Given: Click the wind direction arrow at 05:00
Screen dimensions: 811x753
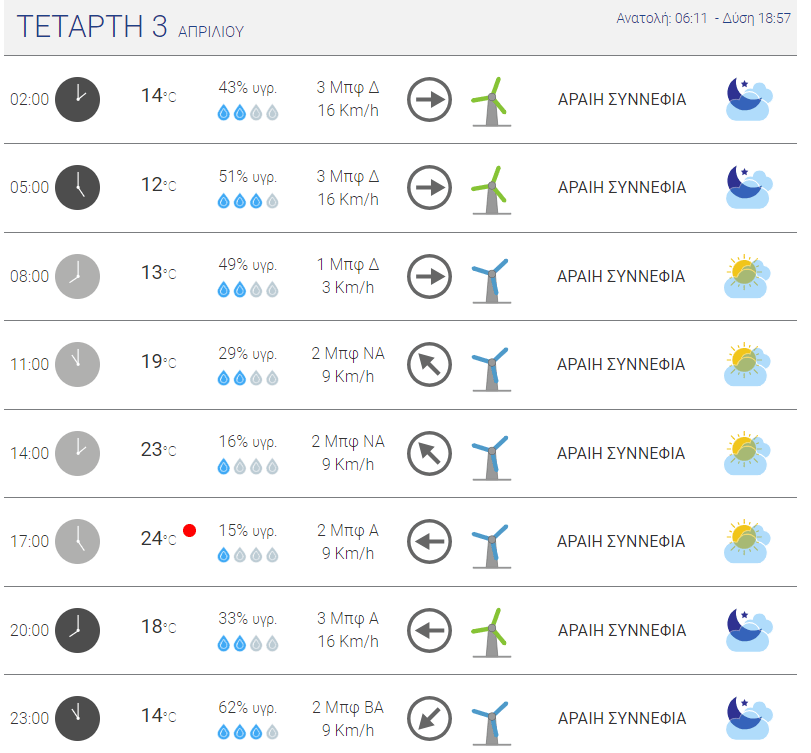Looking at the screenshot, I should (429, 187).
